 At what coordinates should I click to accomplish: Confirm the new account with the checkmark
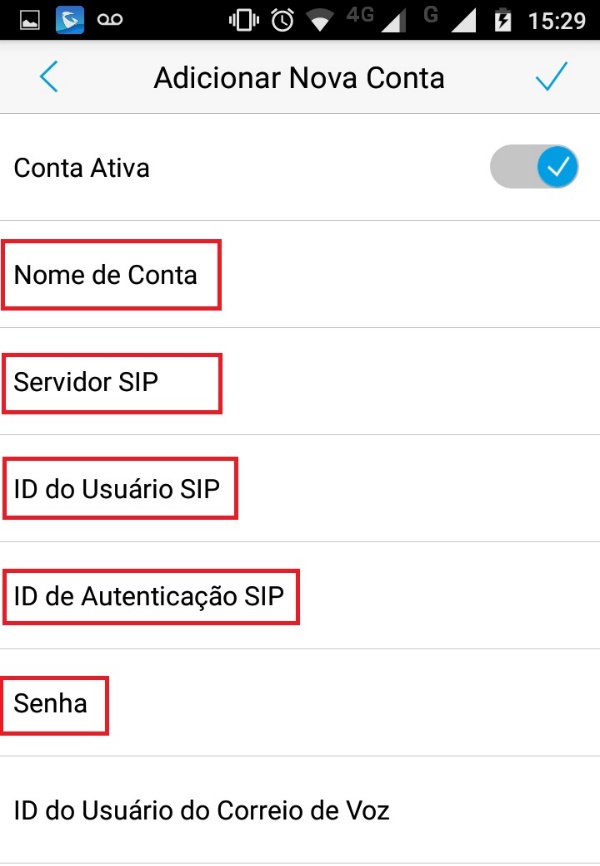coord(551,77)
